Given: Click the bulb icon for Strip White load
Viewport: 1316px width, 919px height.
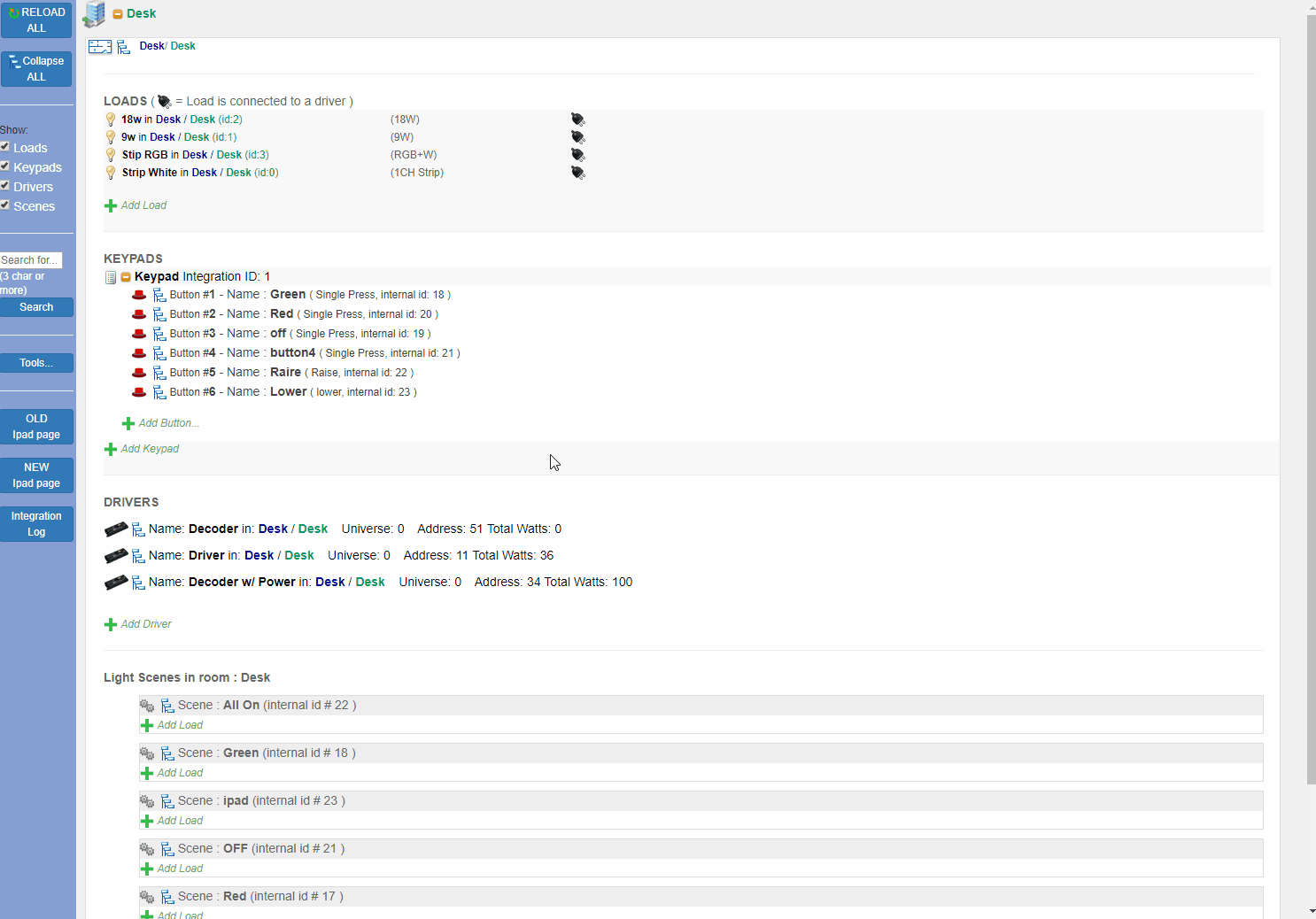Looking at the screenshot, I should [111, 173].
